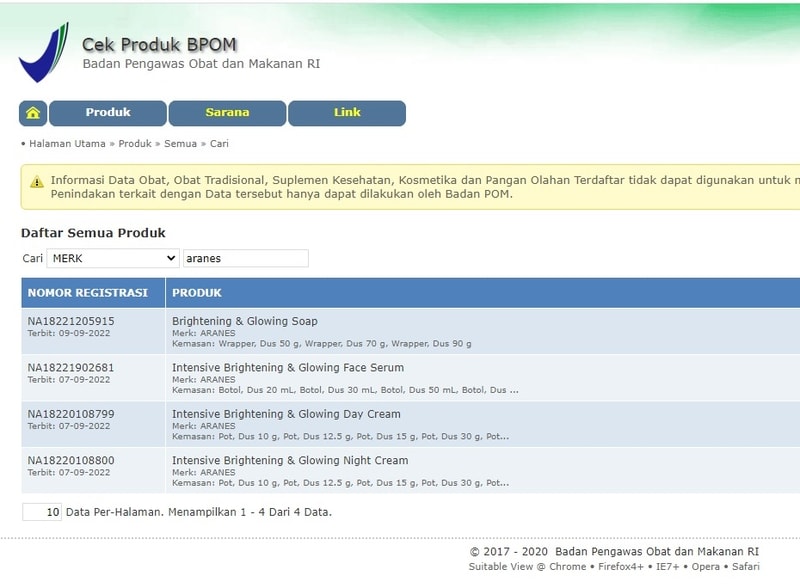800x588 pixels.
Task: Click Badan Pengawas Obat dan Makanan RI subtitle
Action: [x=201, y=64]
